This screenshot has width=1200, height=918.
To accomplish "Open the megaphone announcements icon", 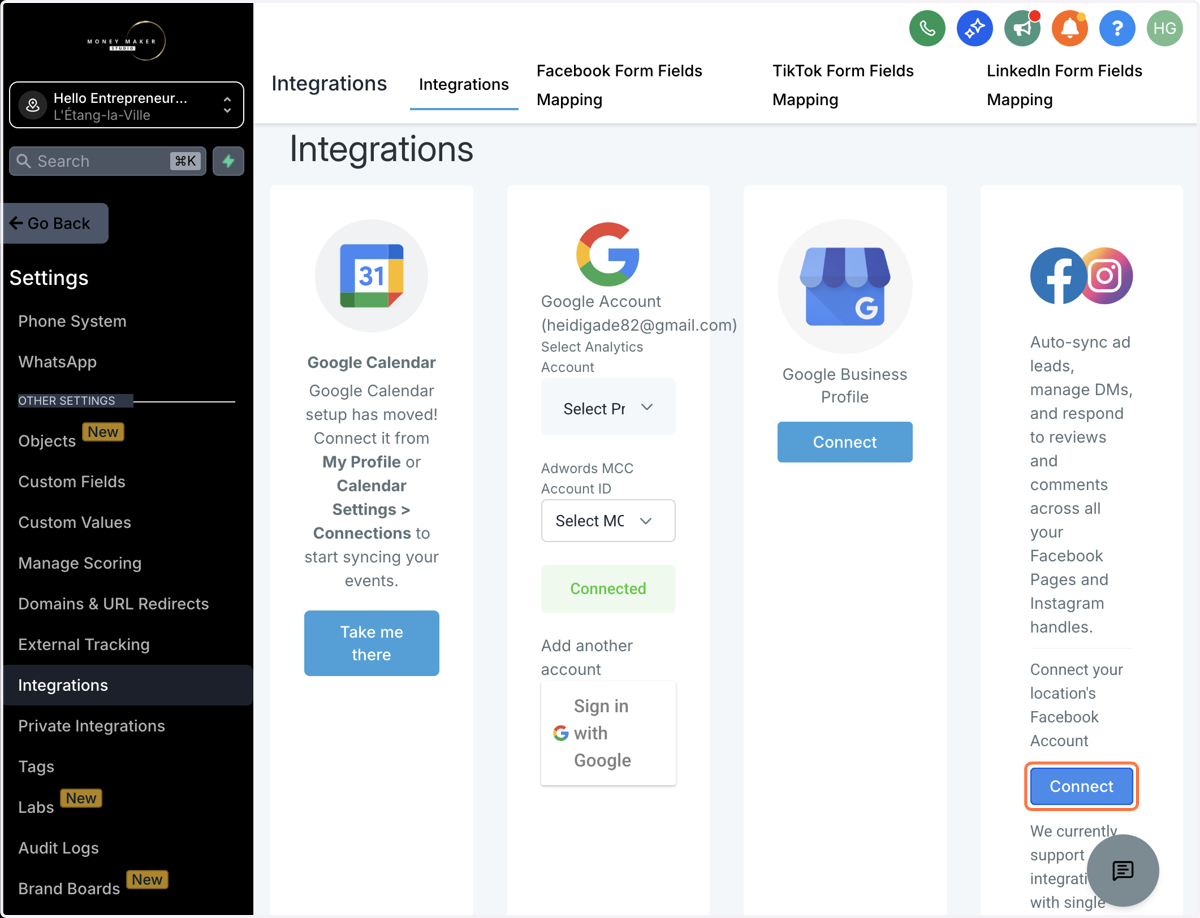I will (1022, 29).
